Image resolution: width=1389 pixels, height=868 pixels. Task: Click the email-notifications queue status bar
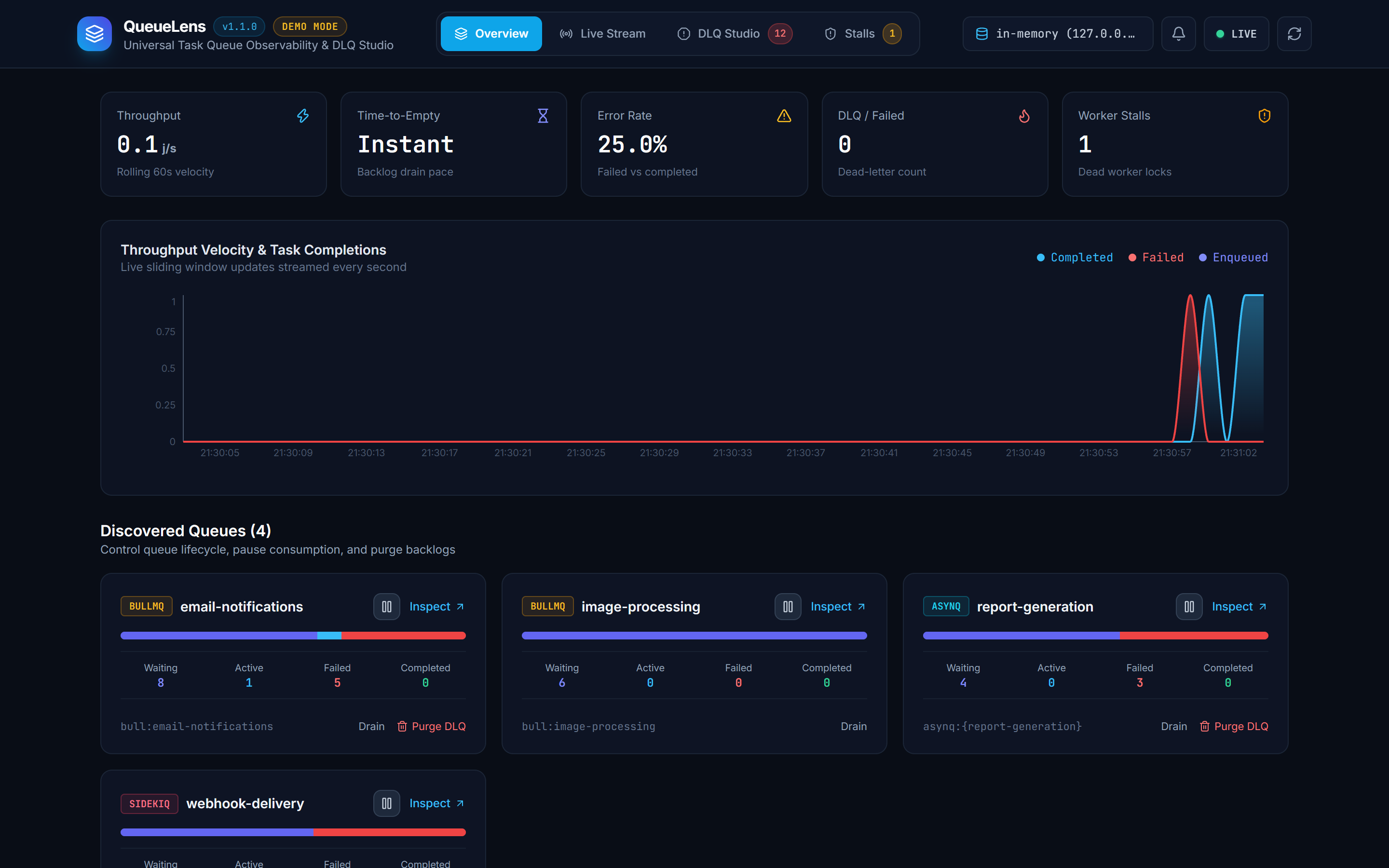[293, 636]
